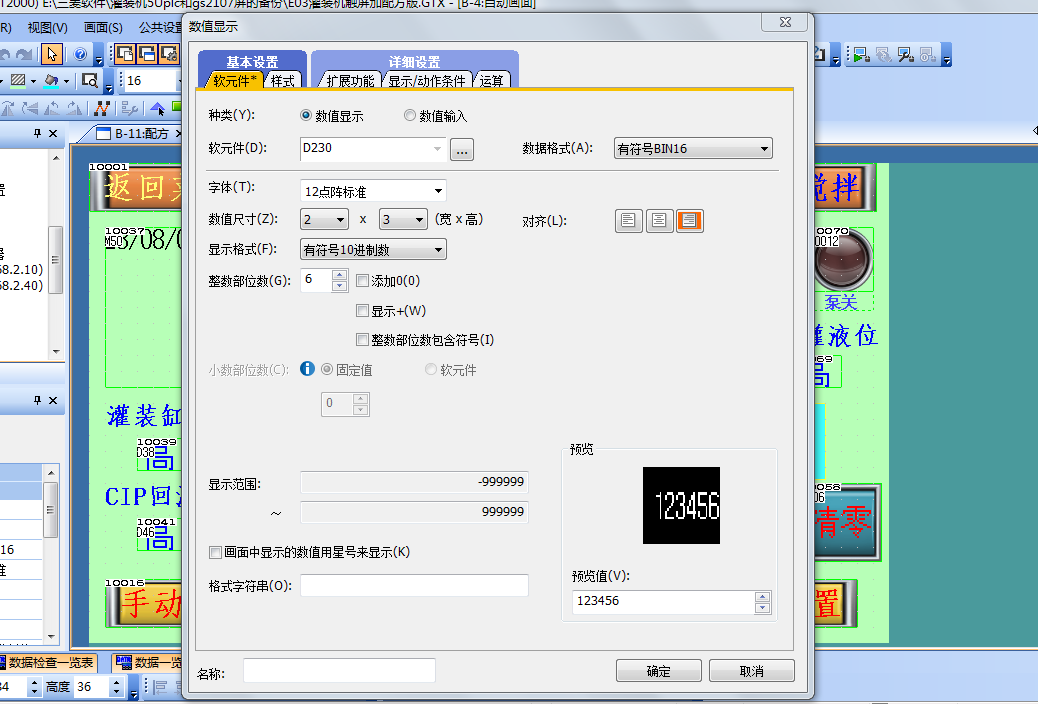
Task: Switch to the 样式 tab
Action: tap(283, 81)
